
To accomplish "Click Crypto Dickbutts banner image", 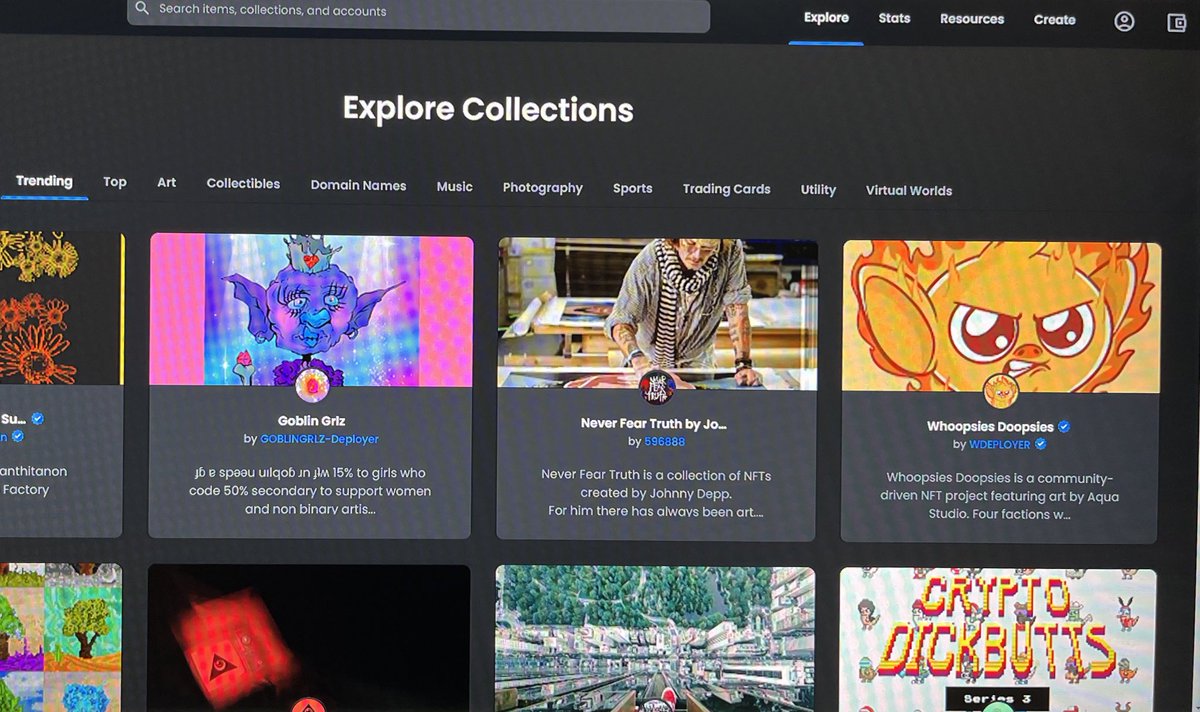I will coord(997,640).
